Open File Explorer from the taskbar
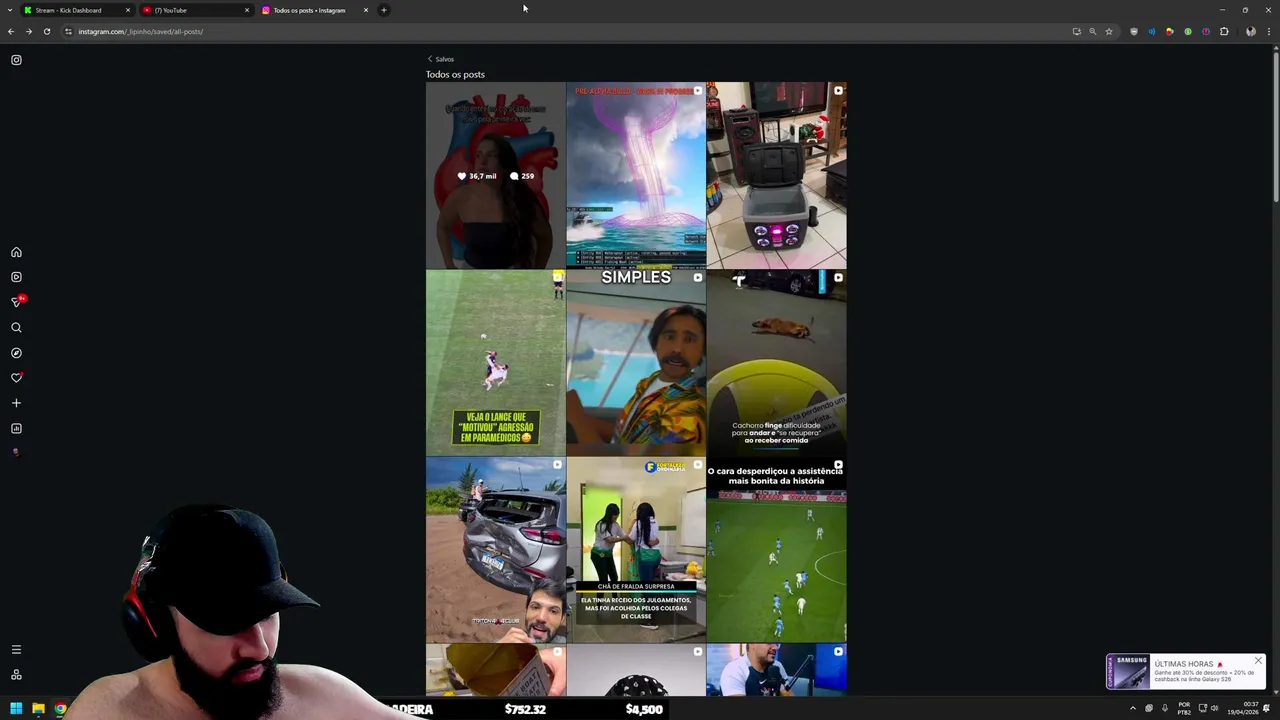 coord(38,709)
